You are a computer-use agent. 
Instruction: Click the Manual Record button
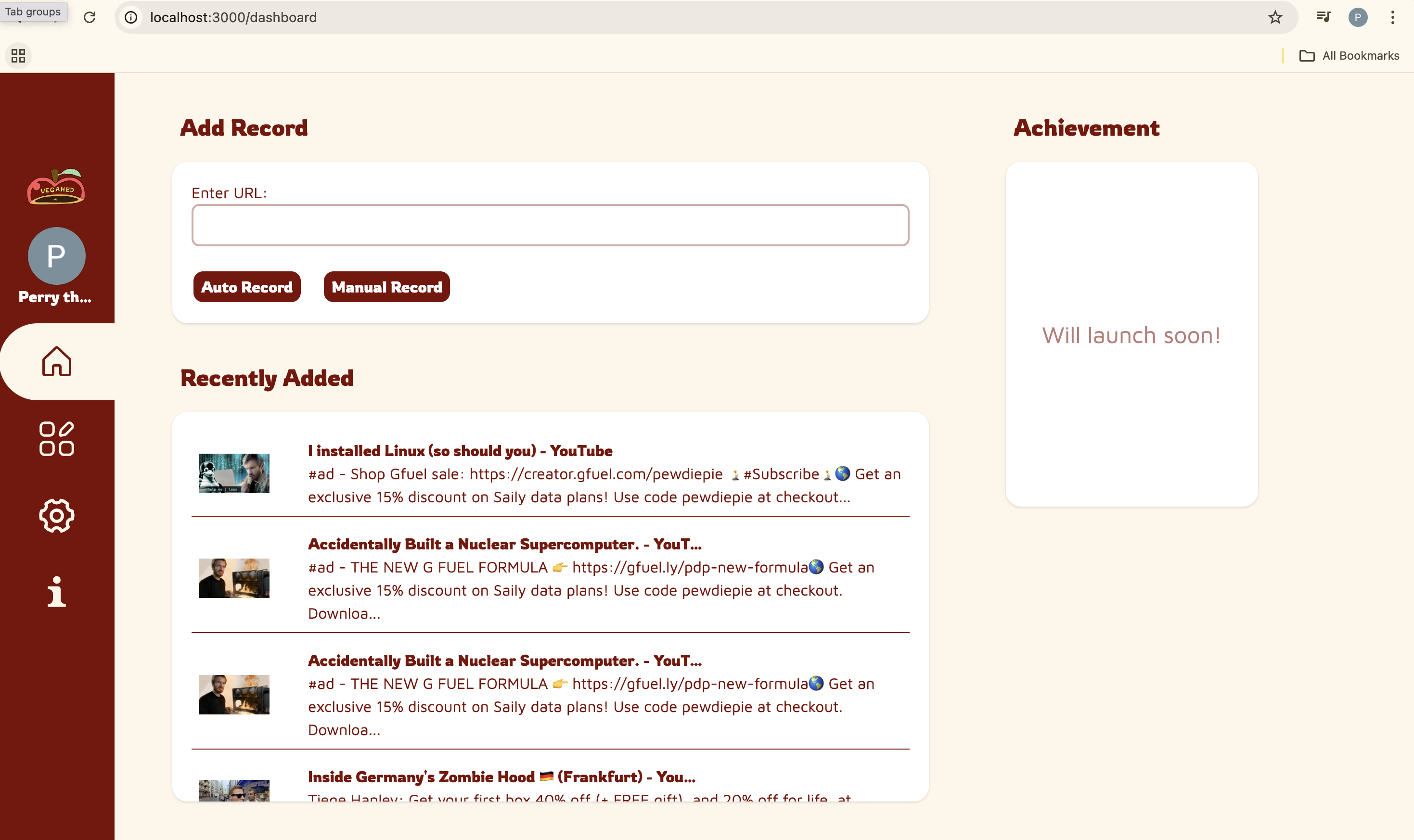click(386, 287)
